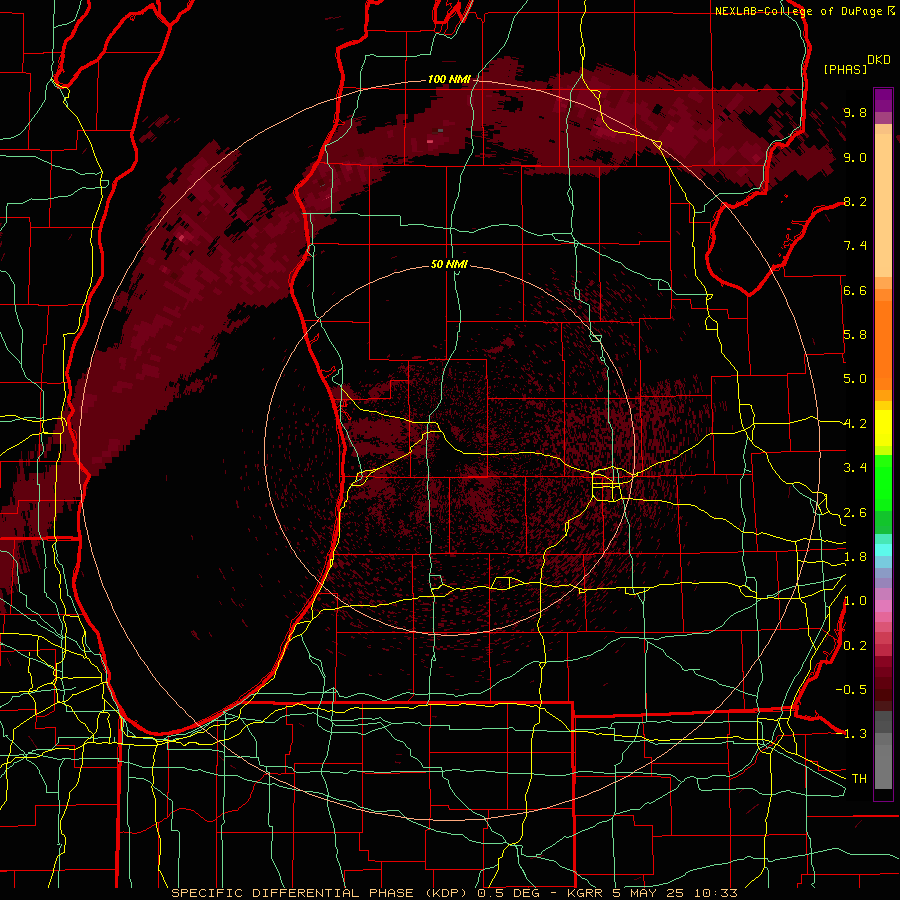Click the "KGRR" radar station identifier
The image size is (900, 900).
click(x=586, y=893)
